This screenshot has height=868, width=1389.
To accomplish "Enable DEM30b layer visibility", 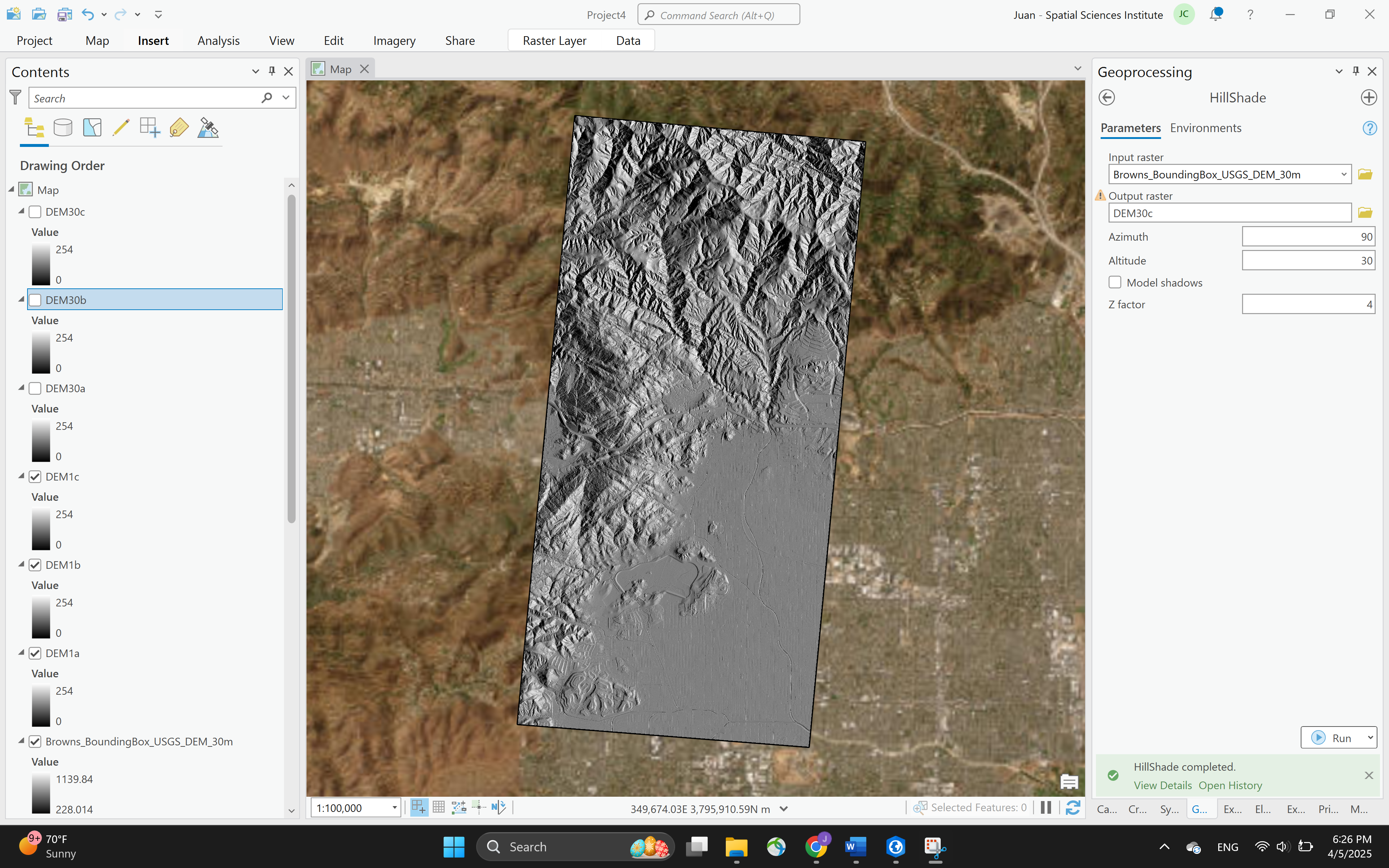I will 35,300.
